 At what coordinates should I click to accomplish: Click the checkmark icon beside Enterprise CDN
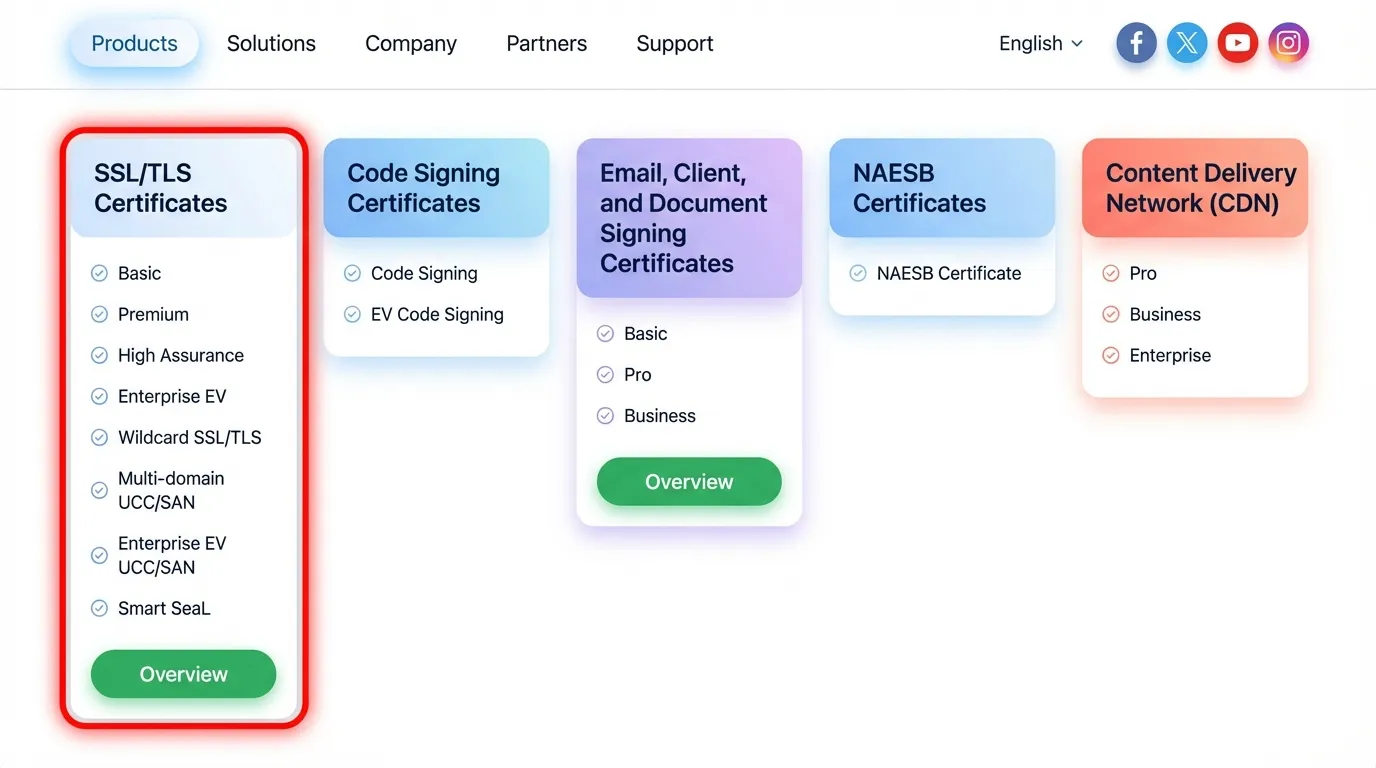(x=1111, y=355)
